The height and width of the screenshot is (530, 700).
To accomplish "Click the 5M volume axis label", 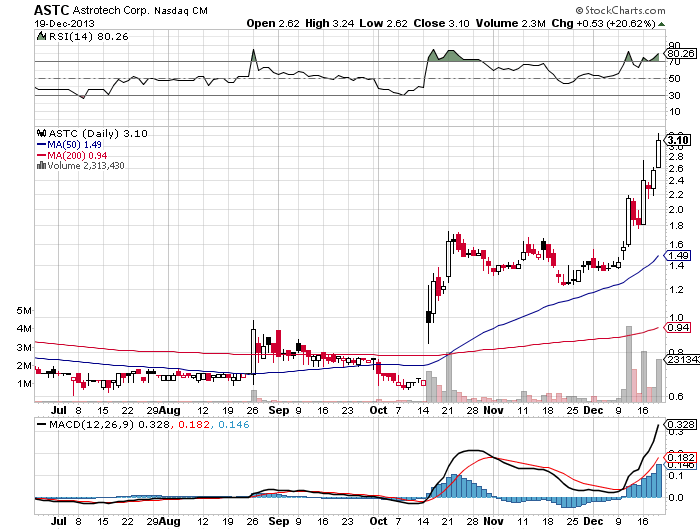I will coord(24,310).
